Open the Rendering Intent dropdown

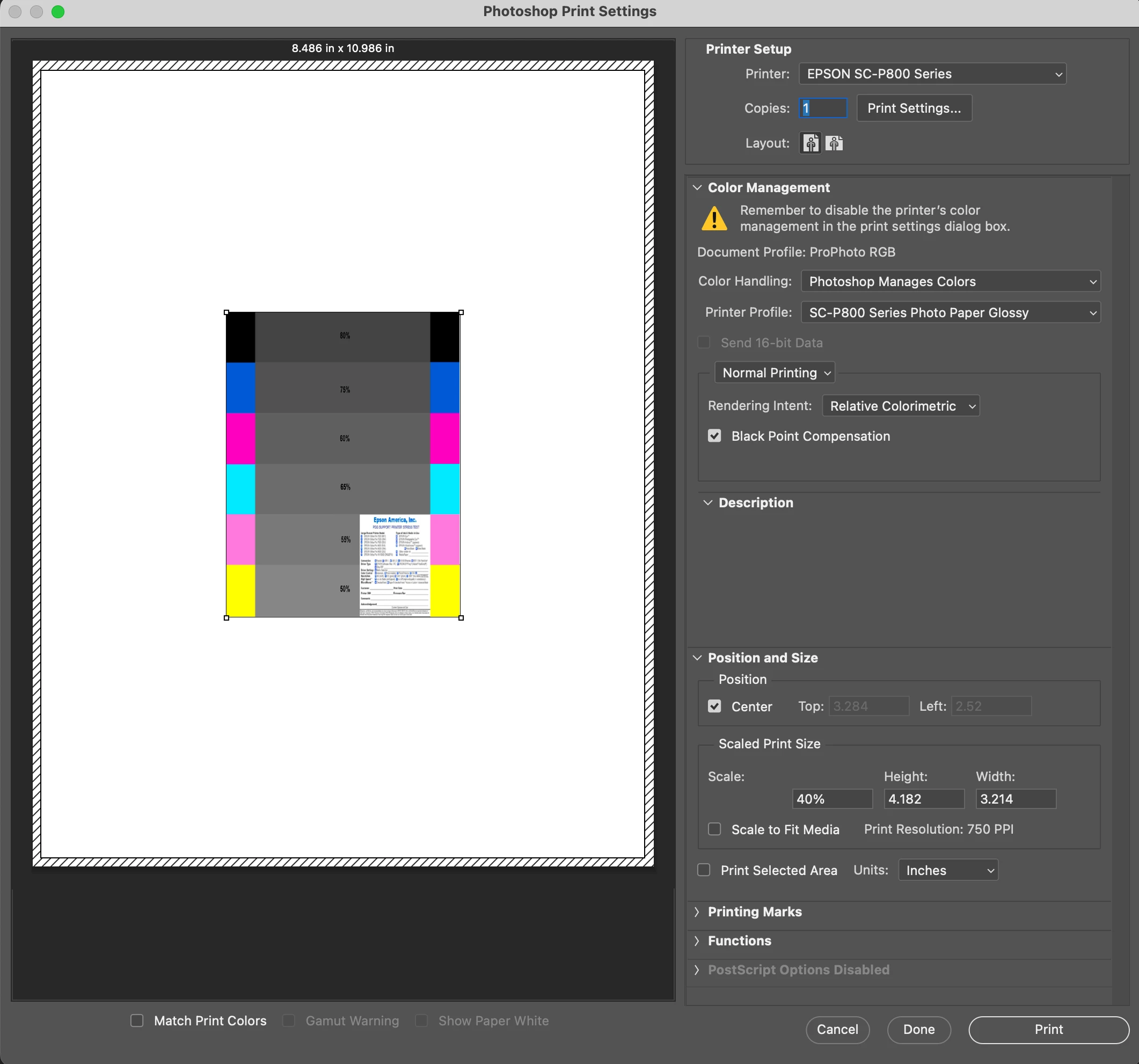pyautogui.click(x=900, y=406)
